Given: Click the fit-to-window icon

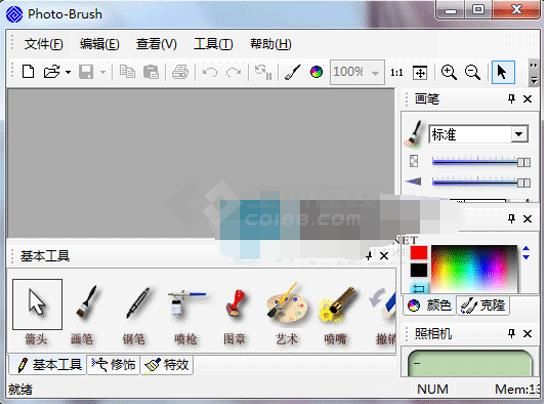Looking at the screenshot, I should (420, 73).
